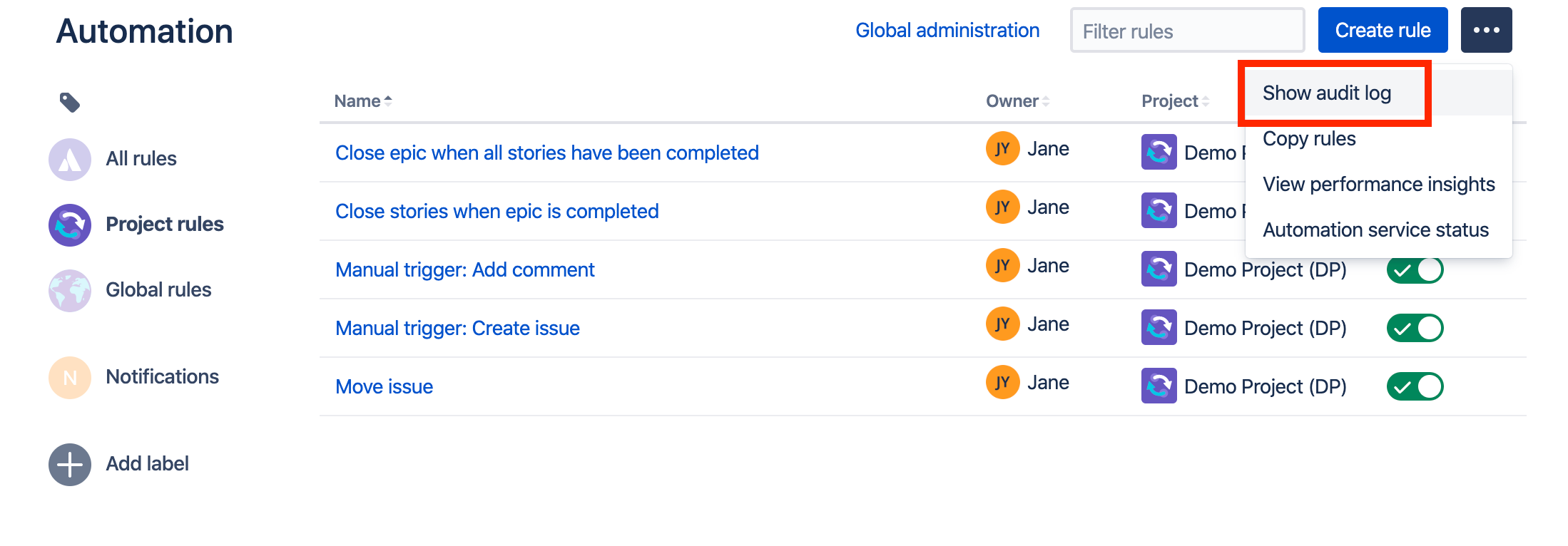
Task: Open the Notifications label icon
Action: (x=70, y=377)
